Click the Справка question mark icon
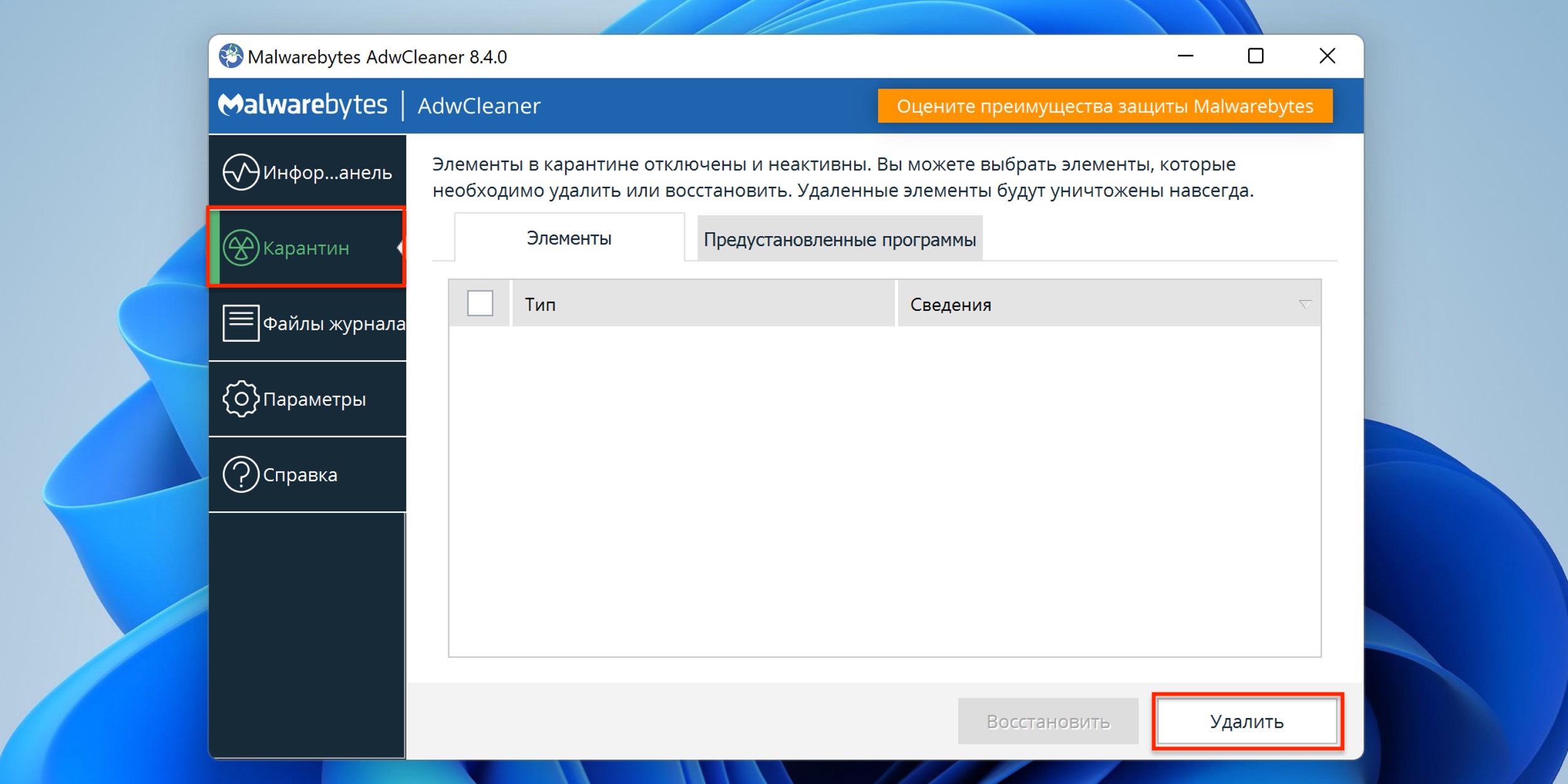Screen dimensions: 1568x784 pos(241,475)
